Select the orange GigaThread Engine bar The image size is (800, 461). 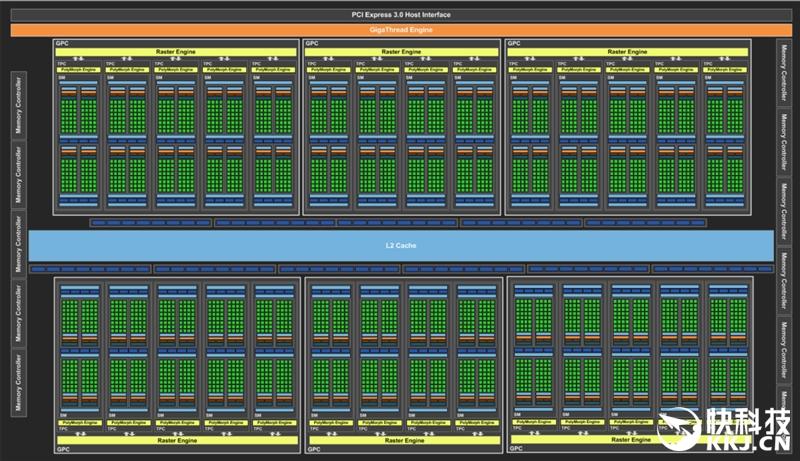pyautogui.click(x=401, y=30)
